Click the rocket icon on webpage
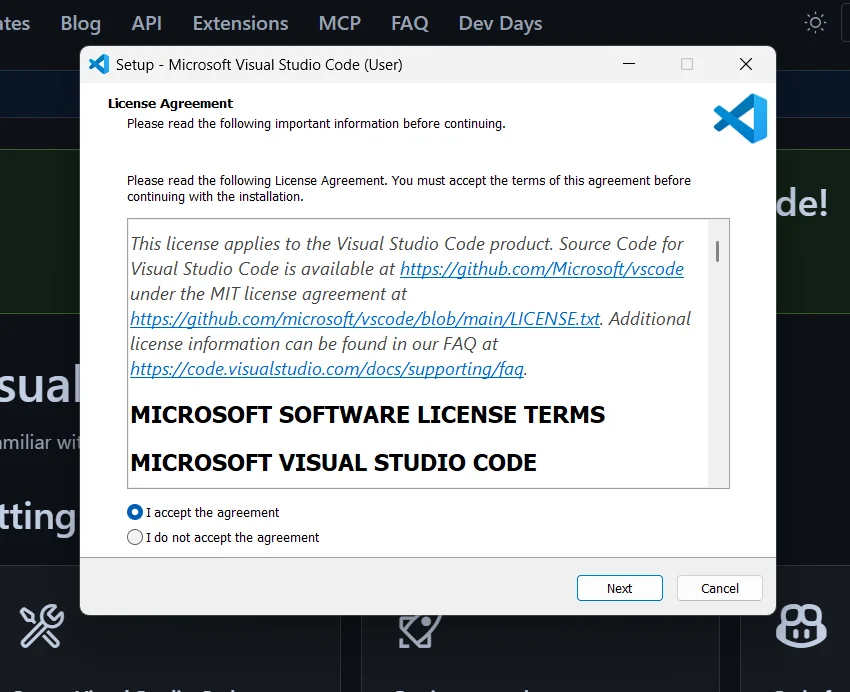 click(420, 631)
